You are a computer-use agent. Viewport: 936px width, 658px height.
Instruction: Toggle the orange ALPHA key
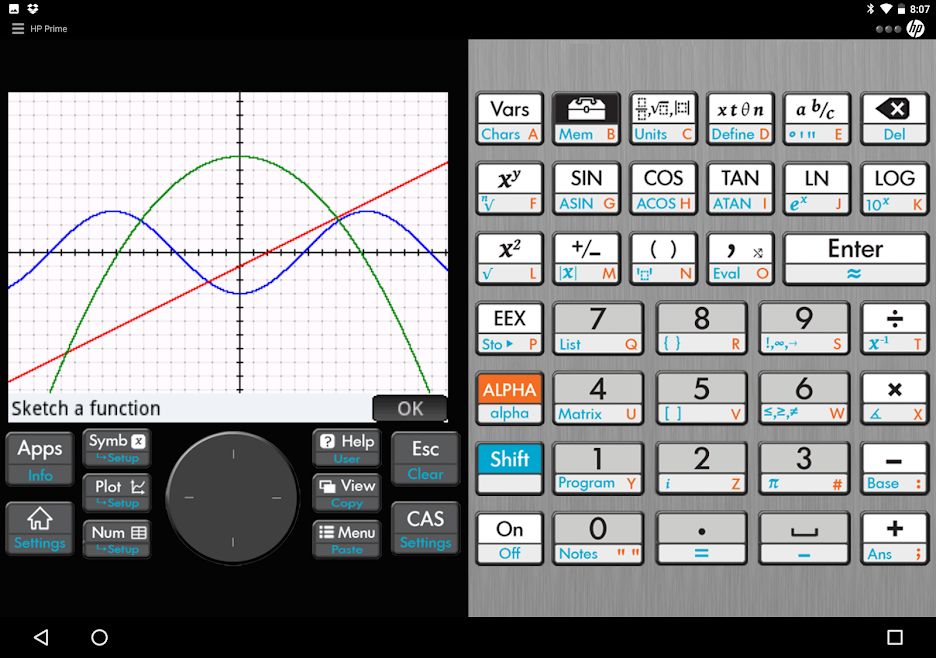(509, 398)
